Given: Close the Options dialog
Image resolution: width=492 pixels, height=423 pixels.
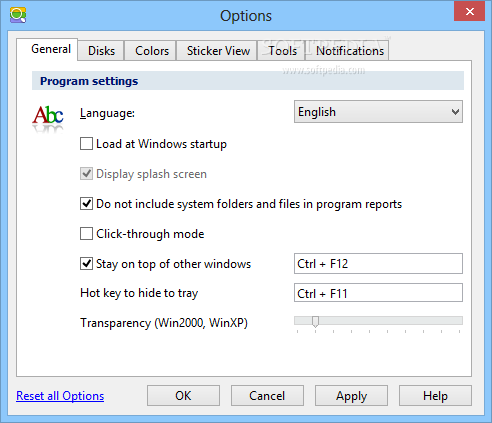Looking at the screenshot, I should [469, 11].
